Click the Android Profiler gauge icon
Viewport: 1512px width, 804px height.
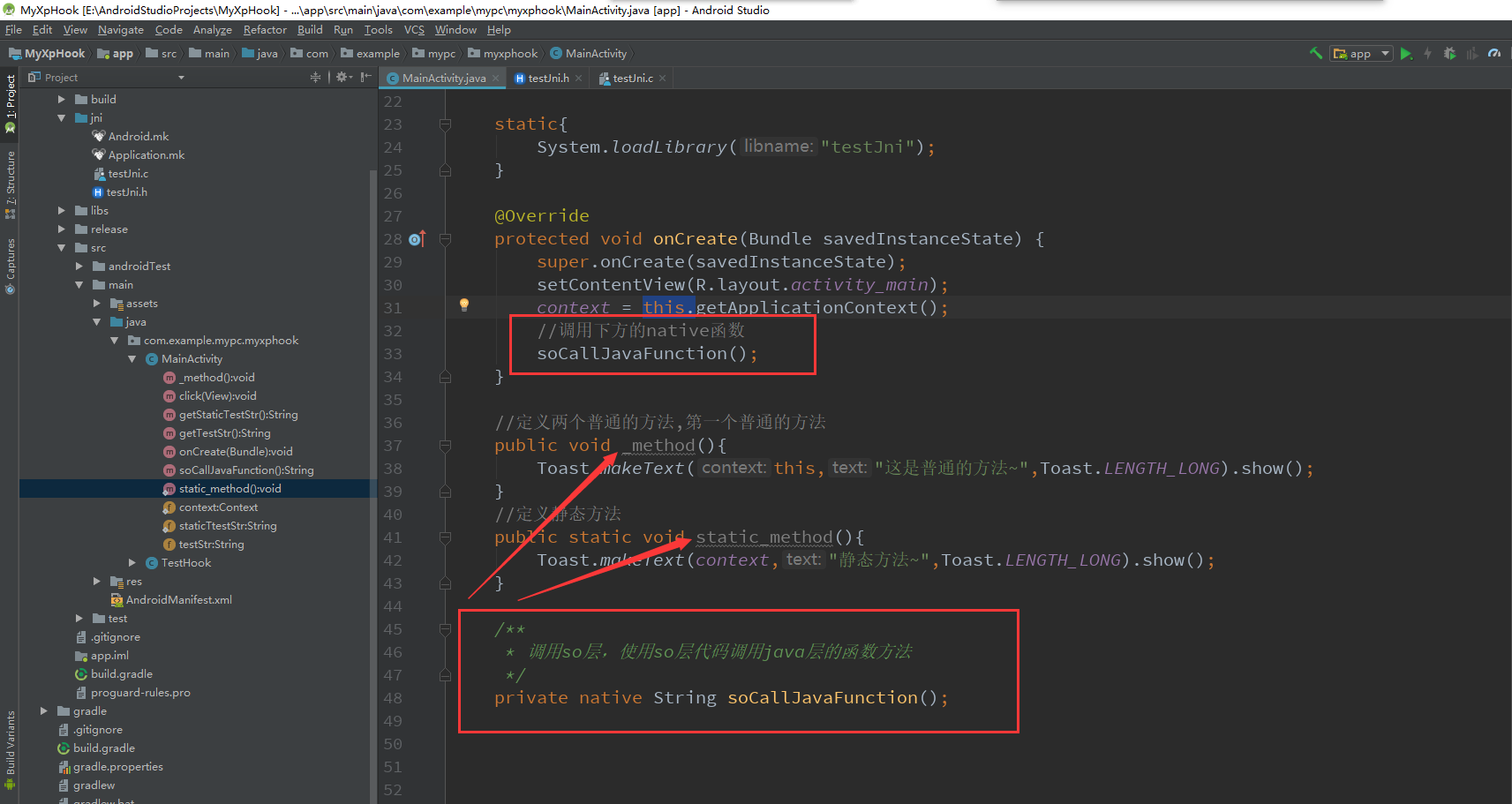click(1493, 54)
